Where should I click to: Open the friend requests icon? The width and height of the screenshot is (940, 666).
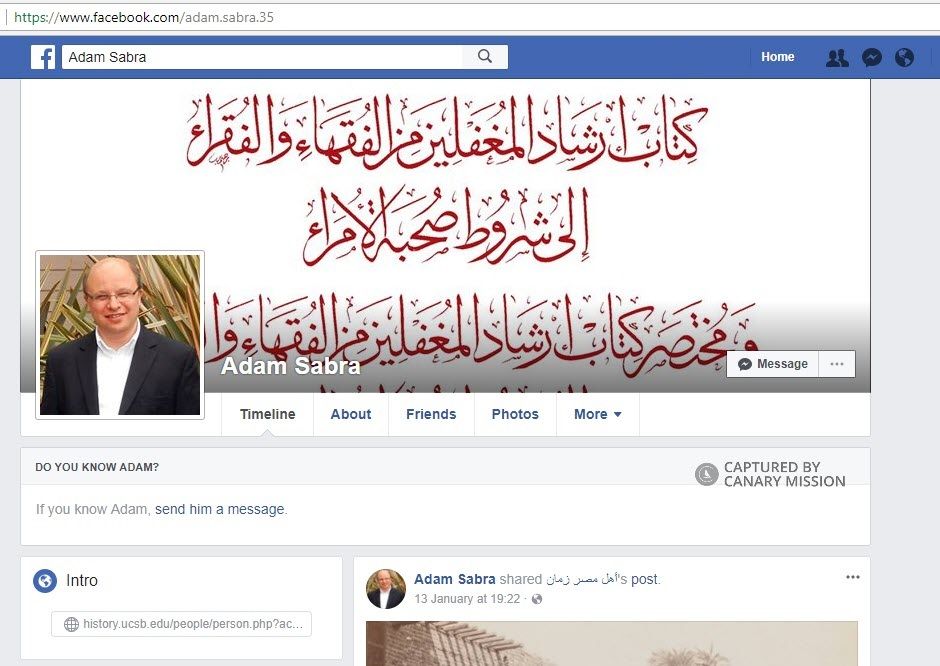pos(837,58)
